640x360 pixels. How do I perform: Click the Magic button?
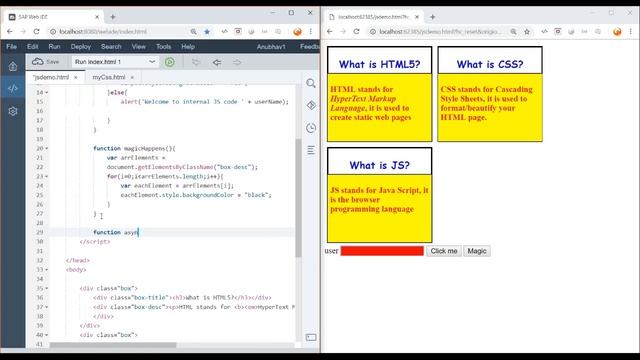[477, 251]
